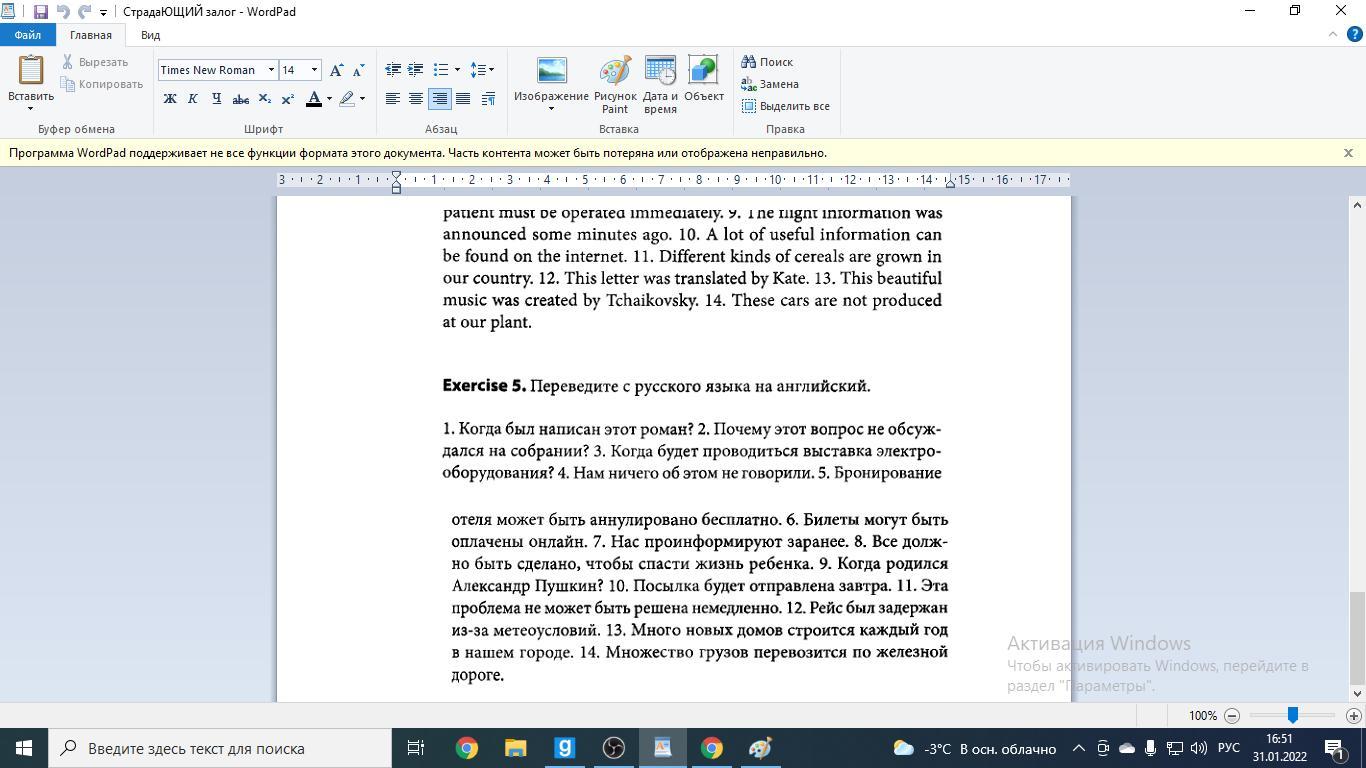Open the list style dropdown arrow
Viewport: 1366px width, 768px height.
pyautogui.click(x=457, y=70)
